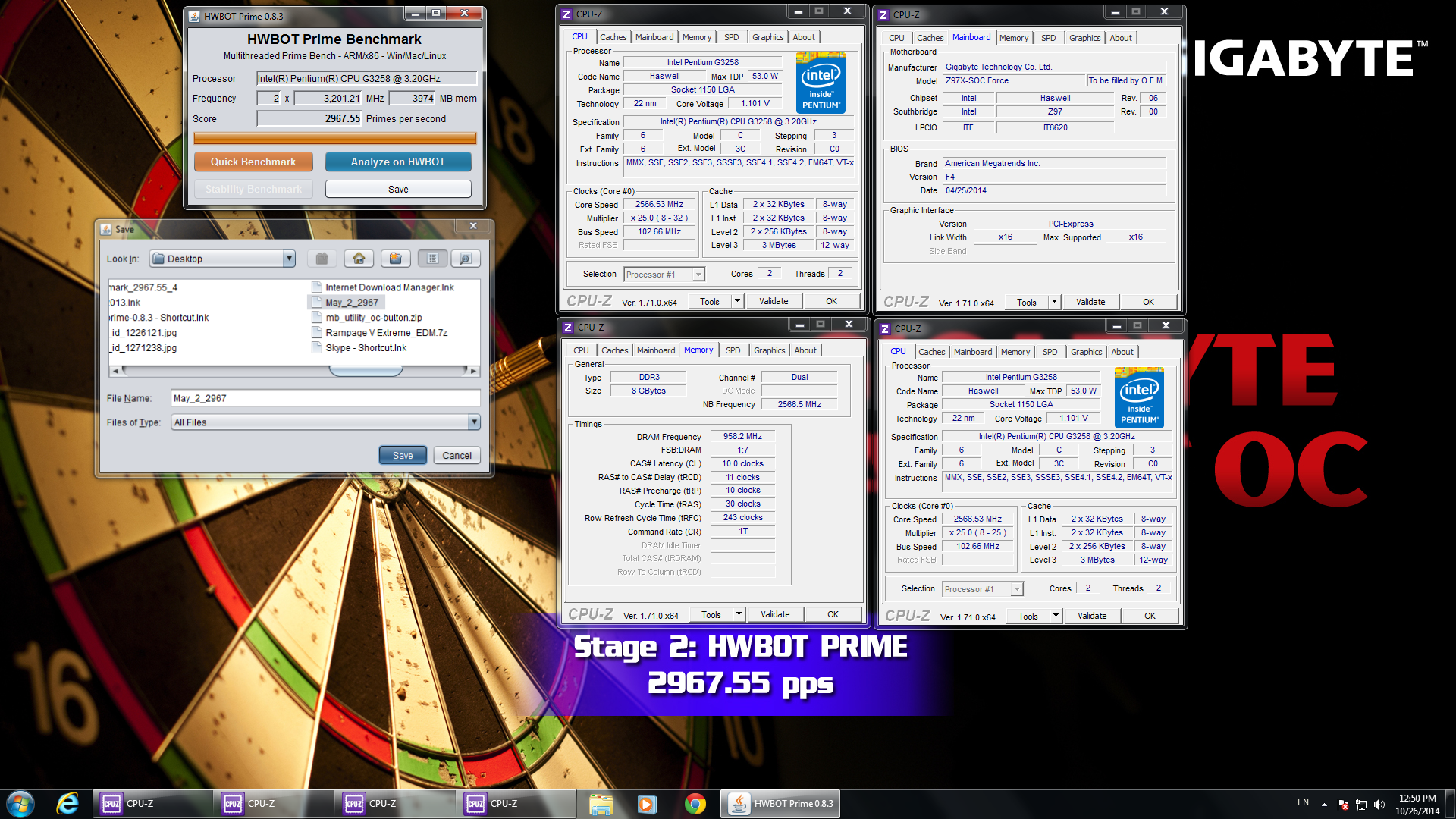The width and height of the screenshot is (1456, 819).
Task: Close the Save dialog with X
Action: [x=473, y=226]
